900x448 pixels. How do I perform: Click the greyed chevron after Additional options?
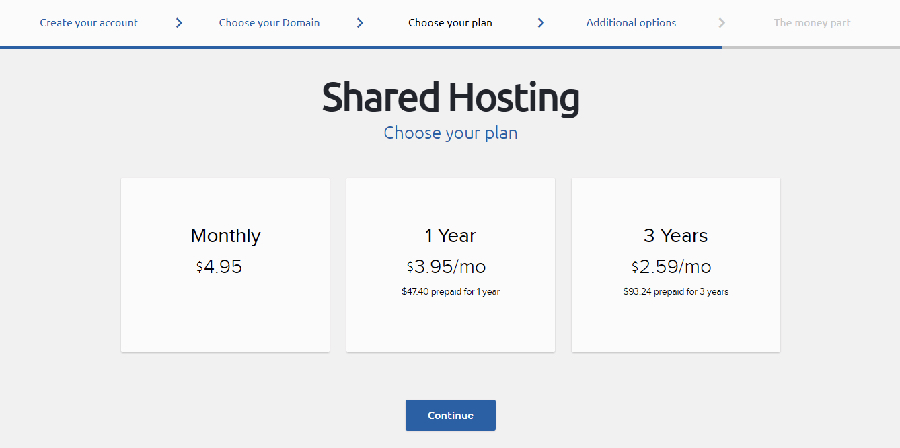point(722,22)
